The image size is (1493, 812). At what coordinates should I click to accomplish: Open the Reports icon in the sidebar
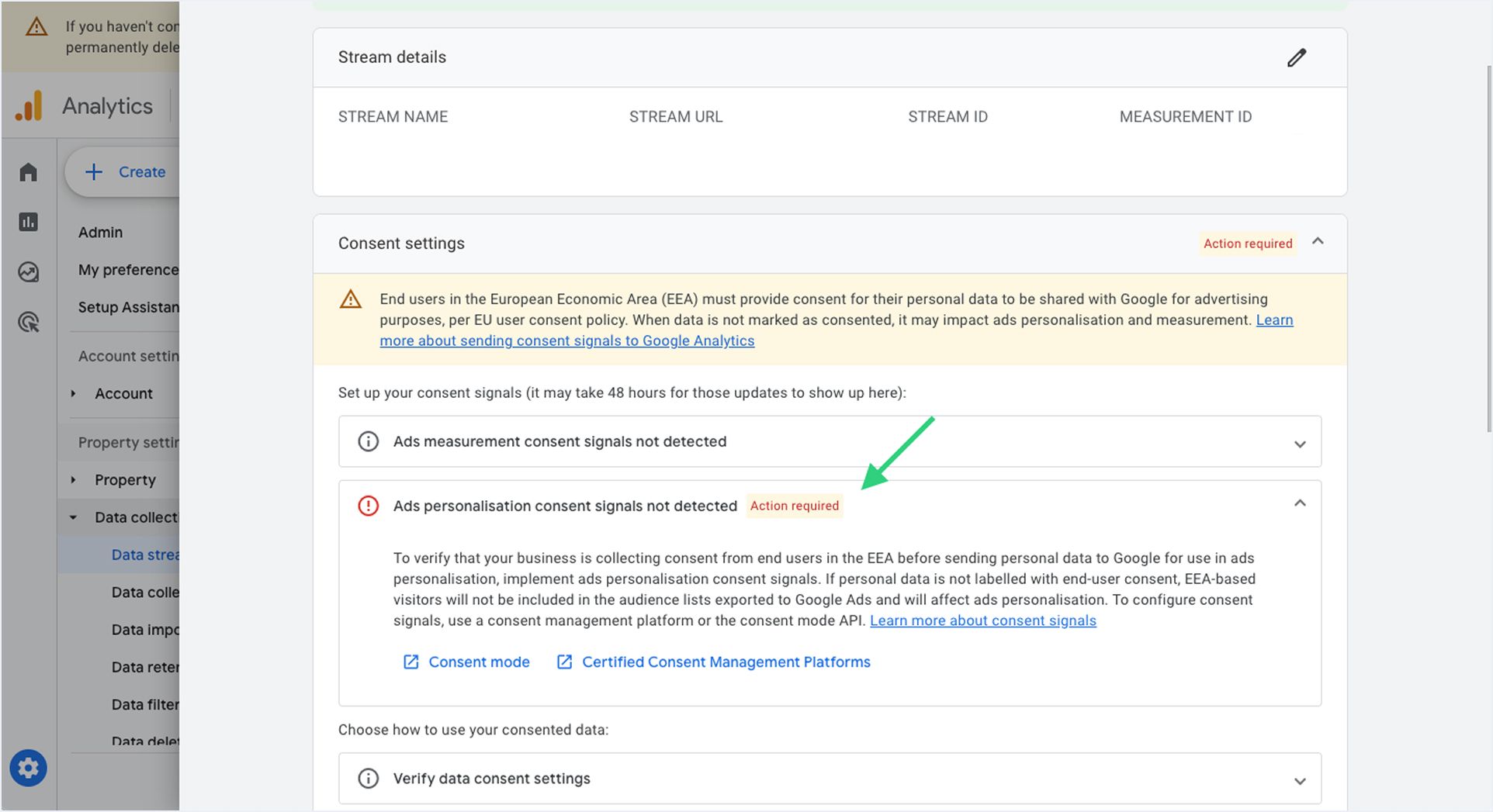click(x=28, y=222)
